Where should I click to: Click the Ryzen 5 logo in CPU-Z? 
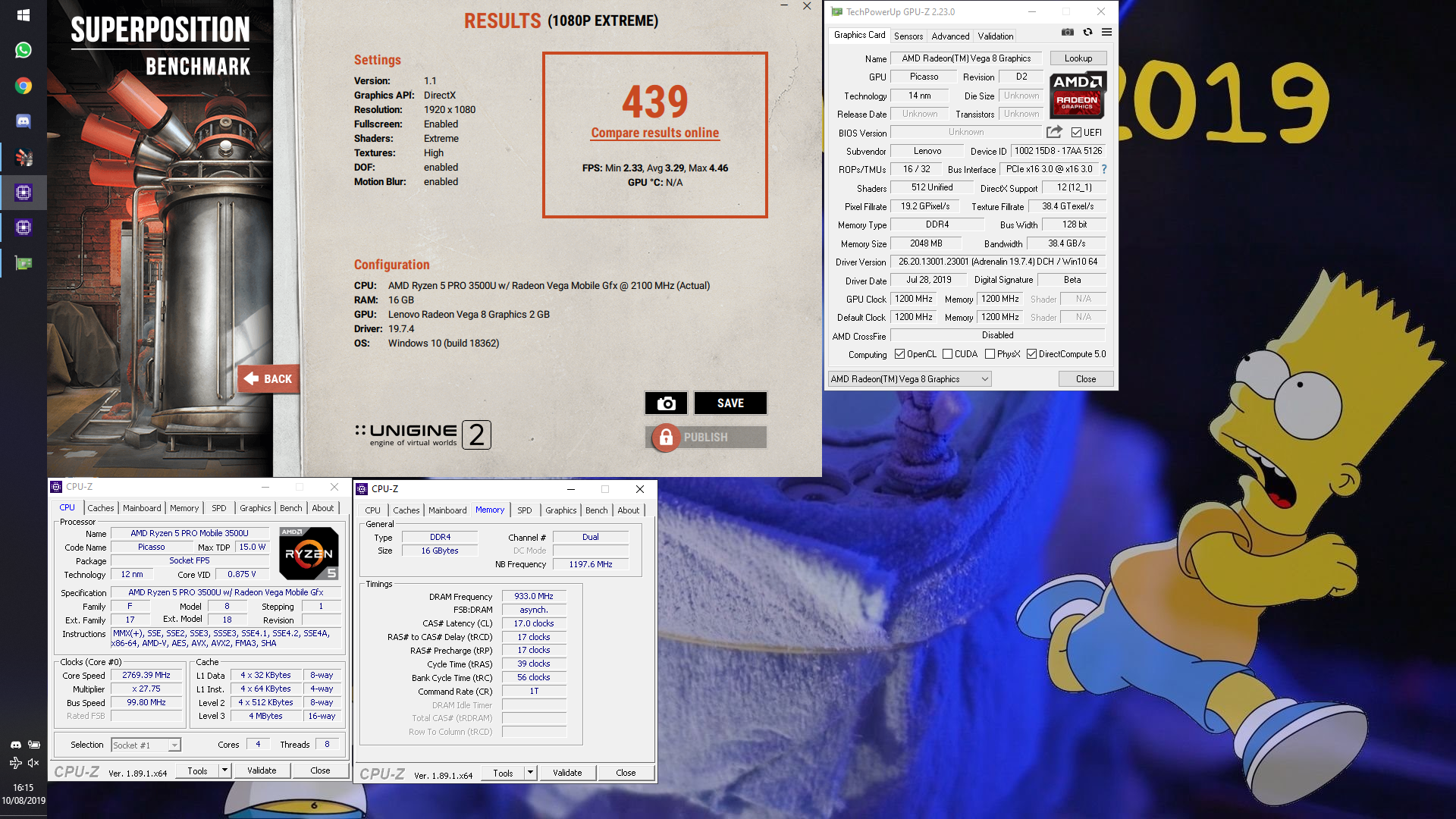(309, 554)
